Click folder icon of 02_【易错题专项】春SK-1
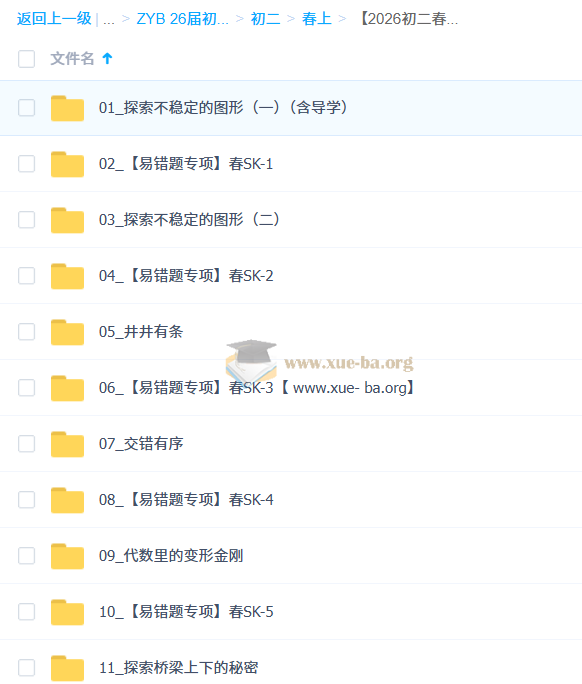The image size is (582, 684). click(x=67, y=164)
